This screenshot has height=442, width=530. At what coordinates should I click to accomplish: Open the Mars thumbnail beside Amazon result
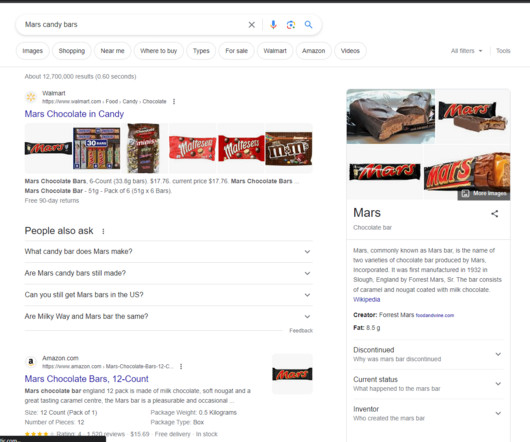pyautogui.click(x=292, y=374)
